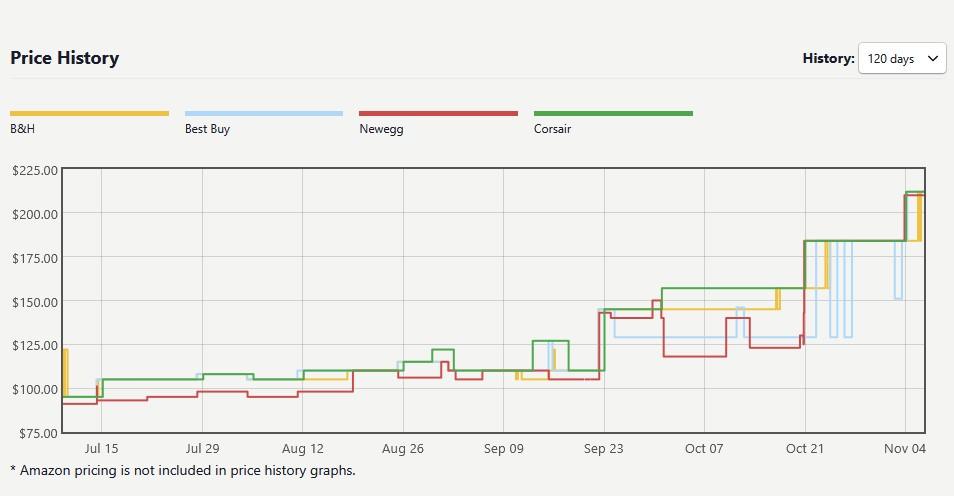Open the History 120 days dropdown
This screenshot has width=954, height=496.
(901, 59)
